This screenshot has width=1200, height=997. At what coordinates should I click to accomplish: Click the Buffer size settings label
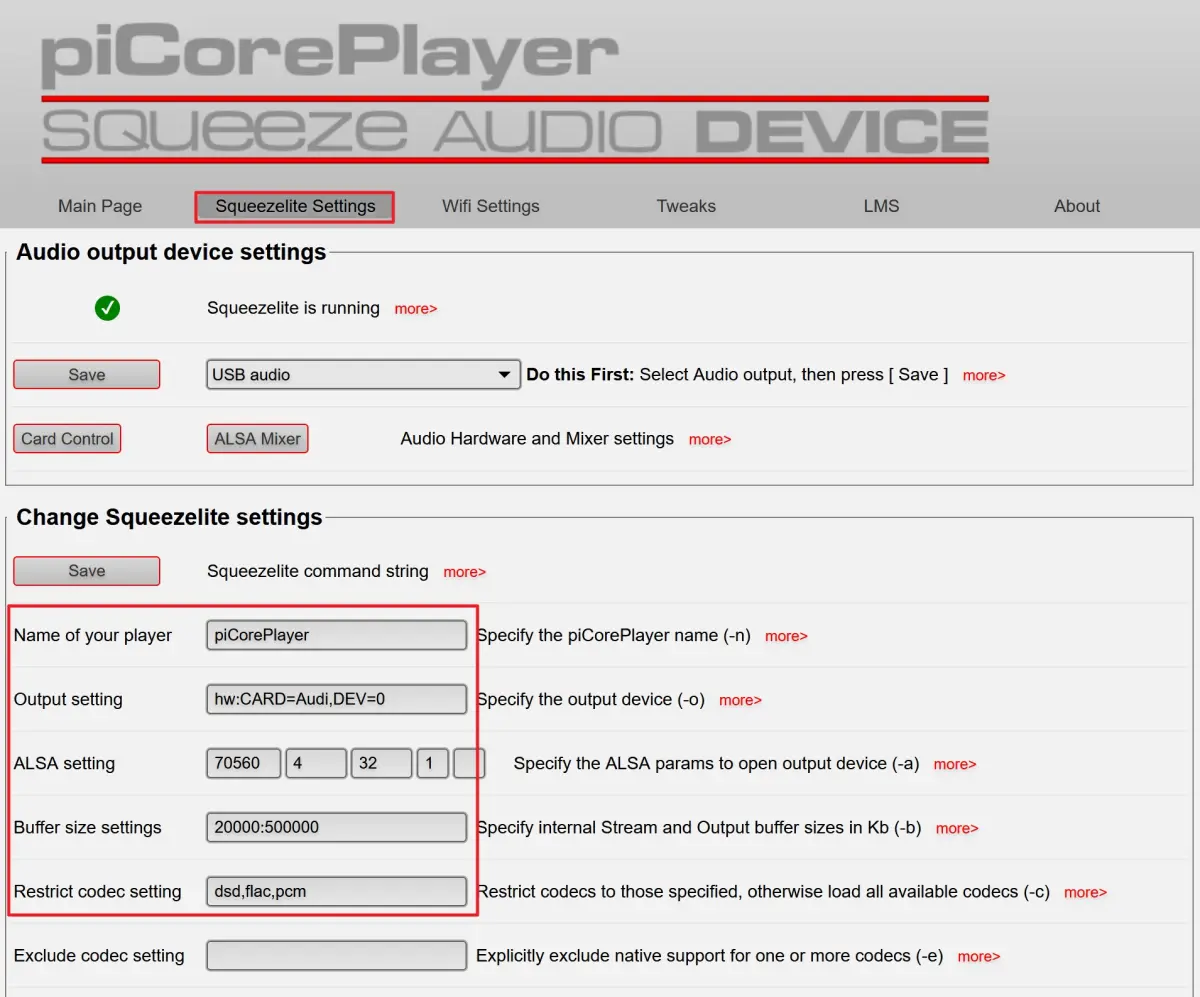point(88,827)
